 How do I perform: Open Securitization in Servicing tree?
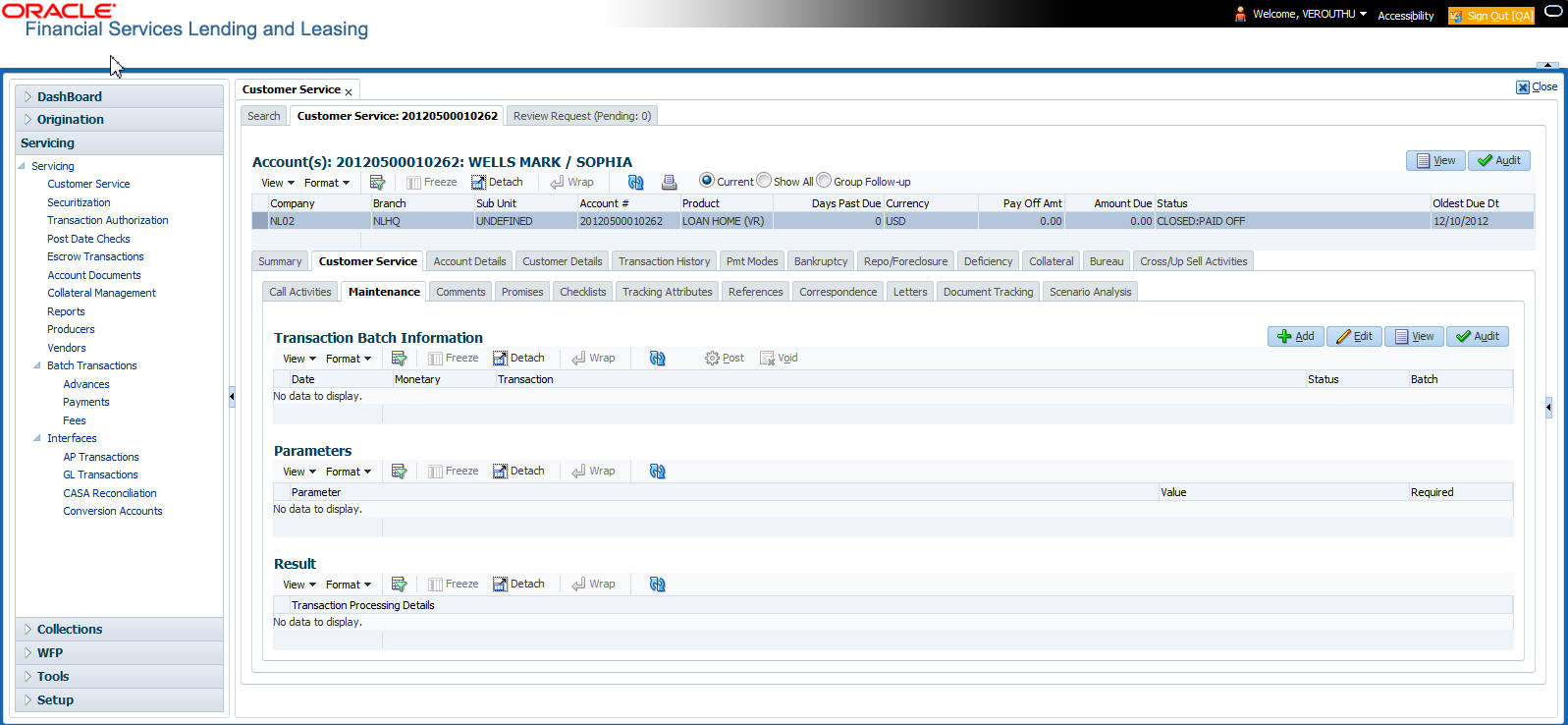[79, 202]
